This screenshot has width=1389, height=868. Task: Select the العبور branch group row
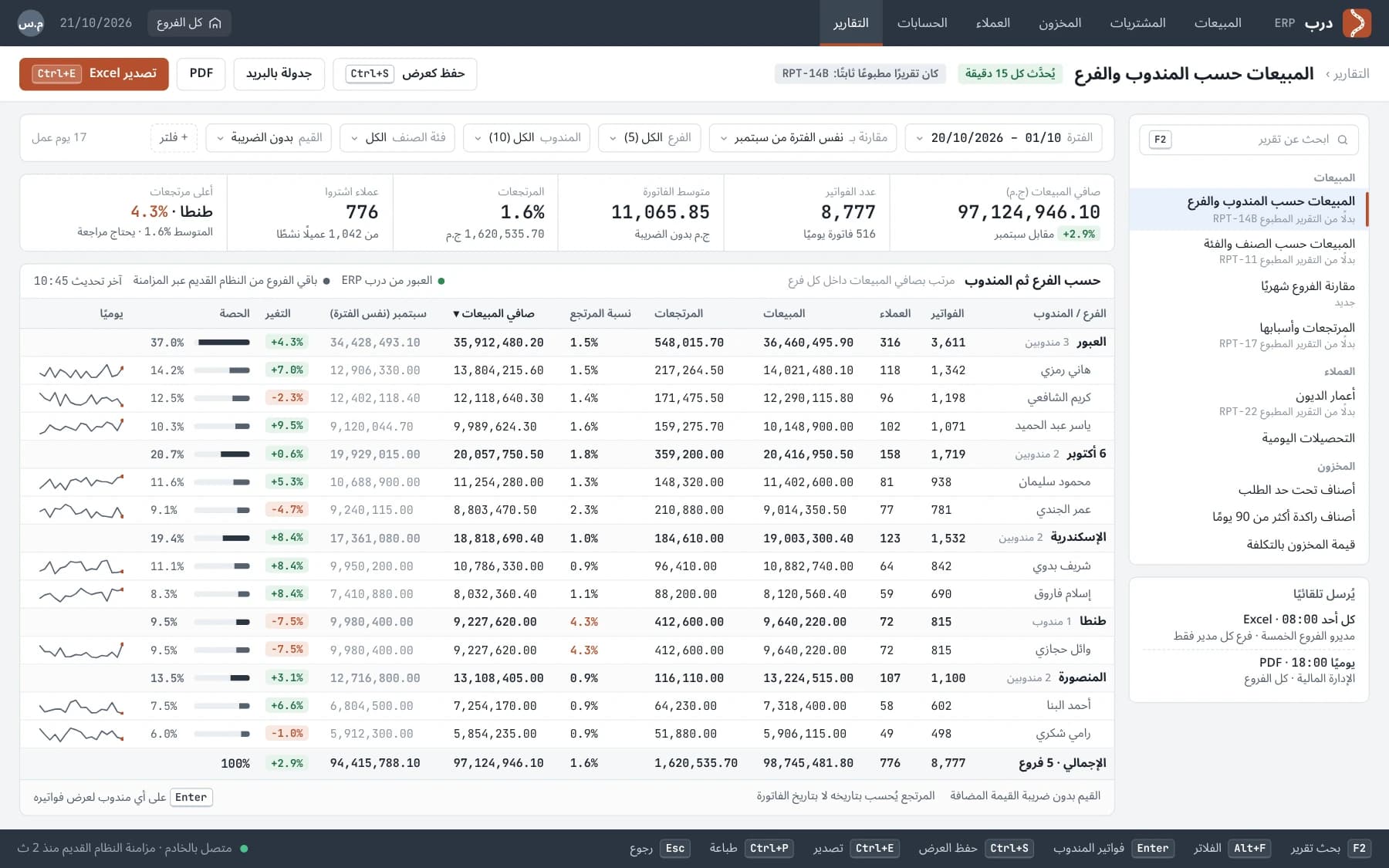click(x=566, y=343)
